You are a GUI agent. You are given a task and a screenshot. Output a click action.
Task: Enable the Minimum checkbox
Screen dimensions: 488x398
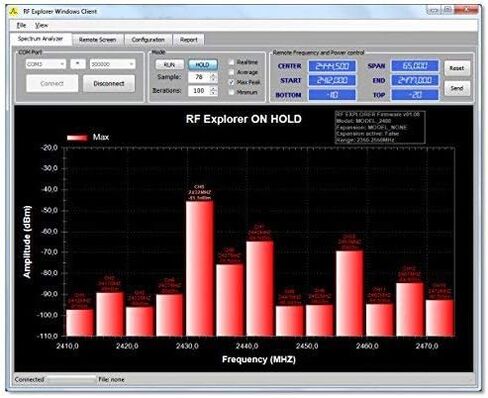tap(231, 92)
